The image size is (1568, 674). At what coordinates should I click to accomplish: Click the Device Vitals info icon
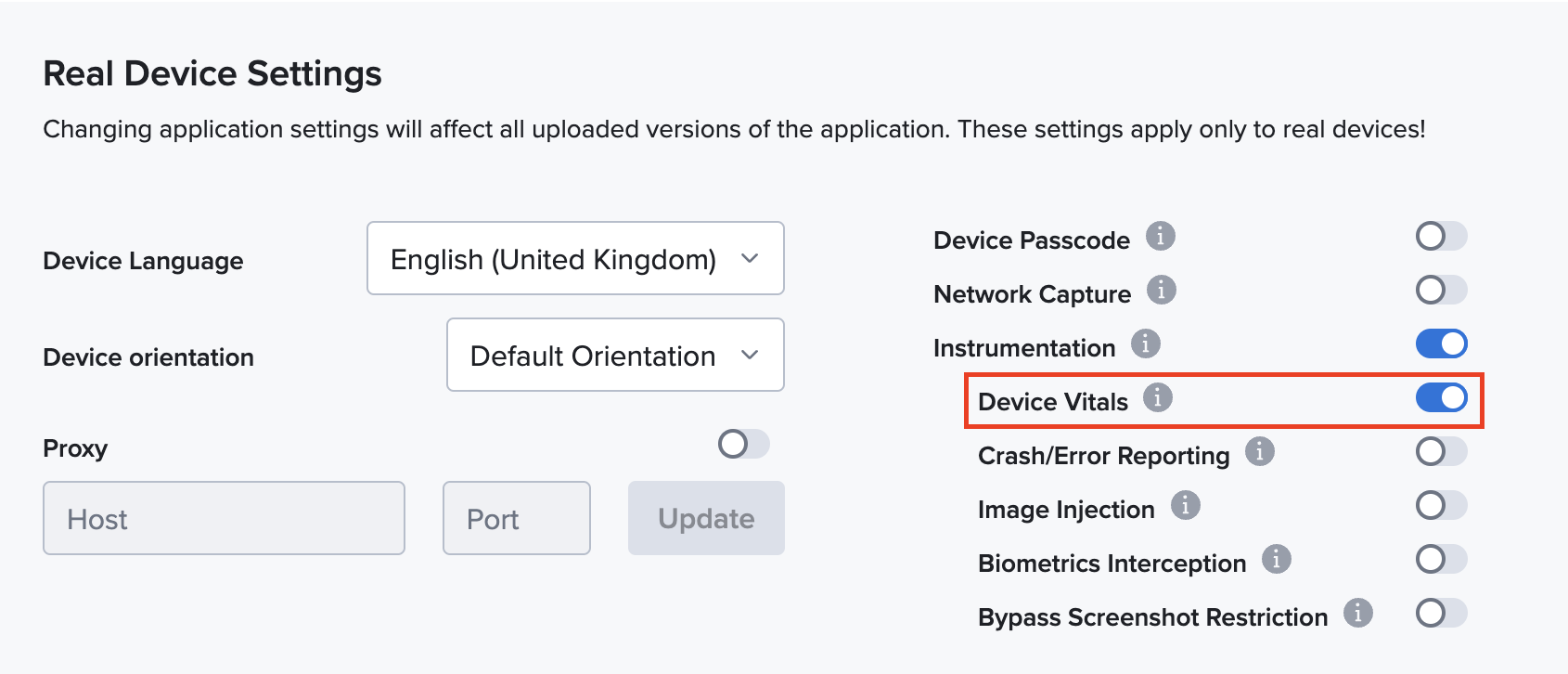(x=1157, y=398)
